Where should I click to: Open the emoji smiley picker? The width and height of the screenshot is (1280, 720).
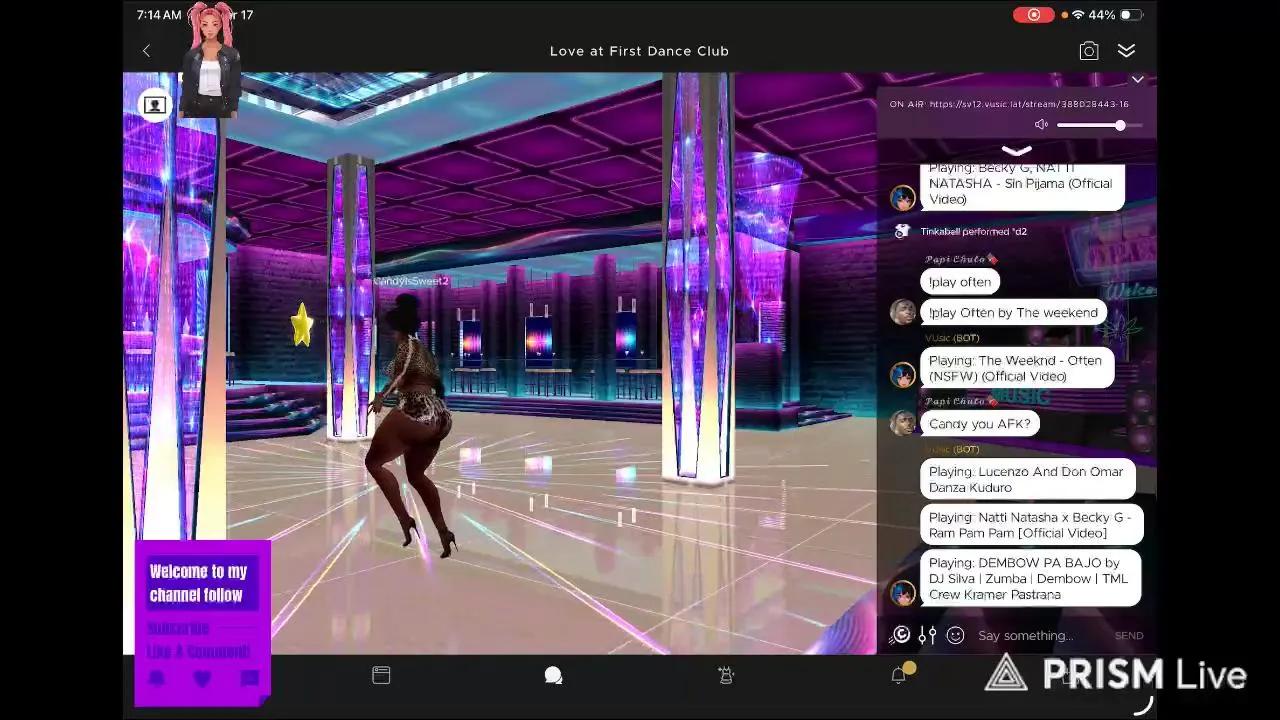[x=955, y=635]
